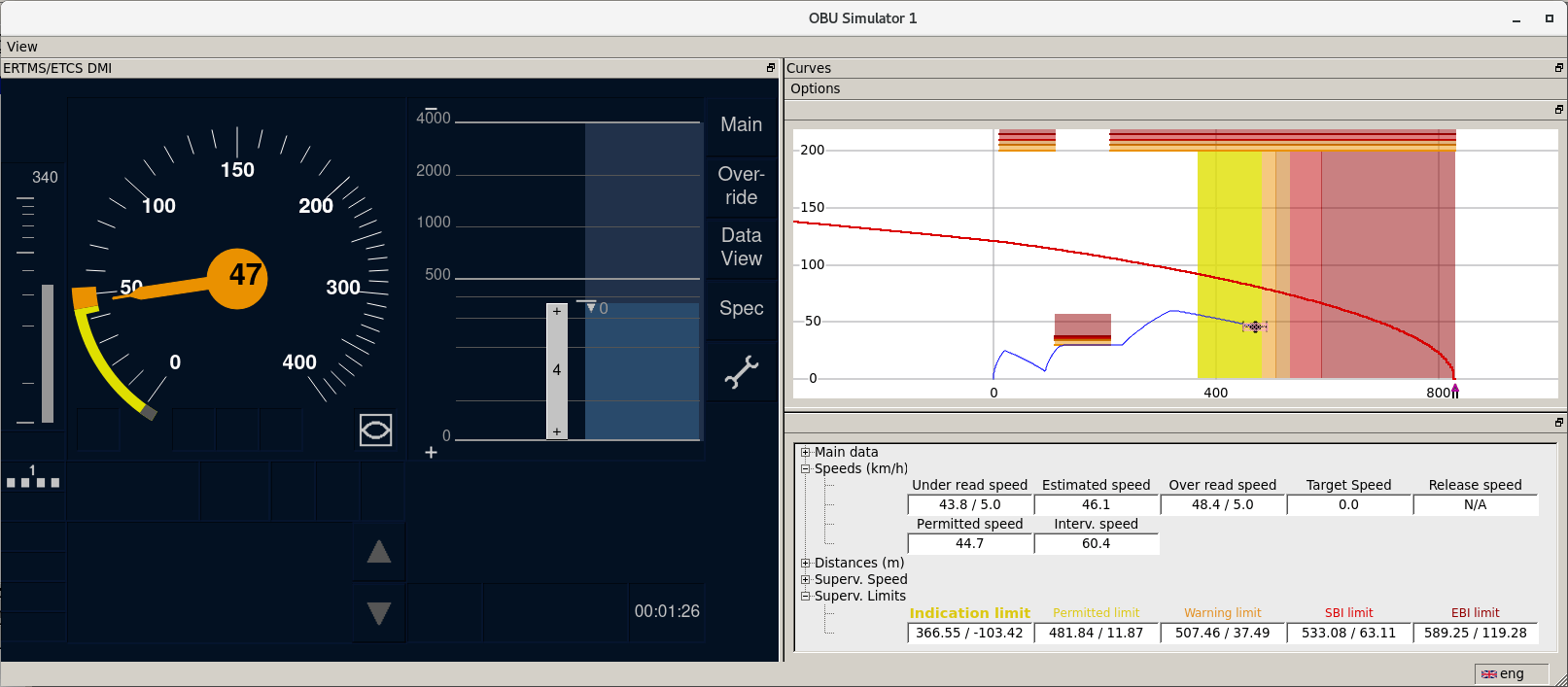Open the Options menu in Curves
This screenshot has width=1568, height=687.
[815, 88]
